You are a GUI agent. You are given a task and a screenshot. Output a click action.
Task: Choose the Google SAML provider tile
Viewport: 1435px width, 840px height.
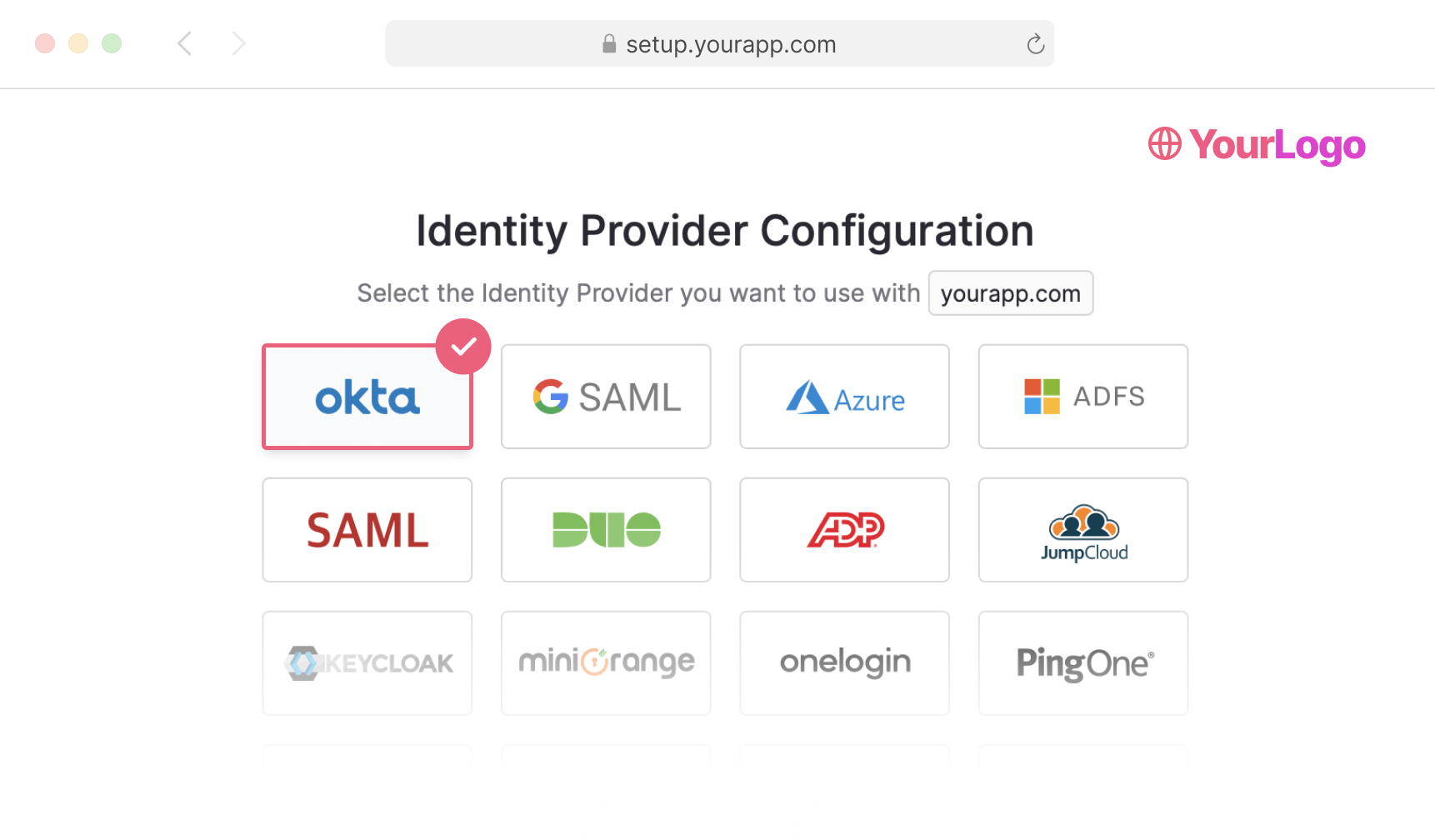[x=606, y=397]
